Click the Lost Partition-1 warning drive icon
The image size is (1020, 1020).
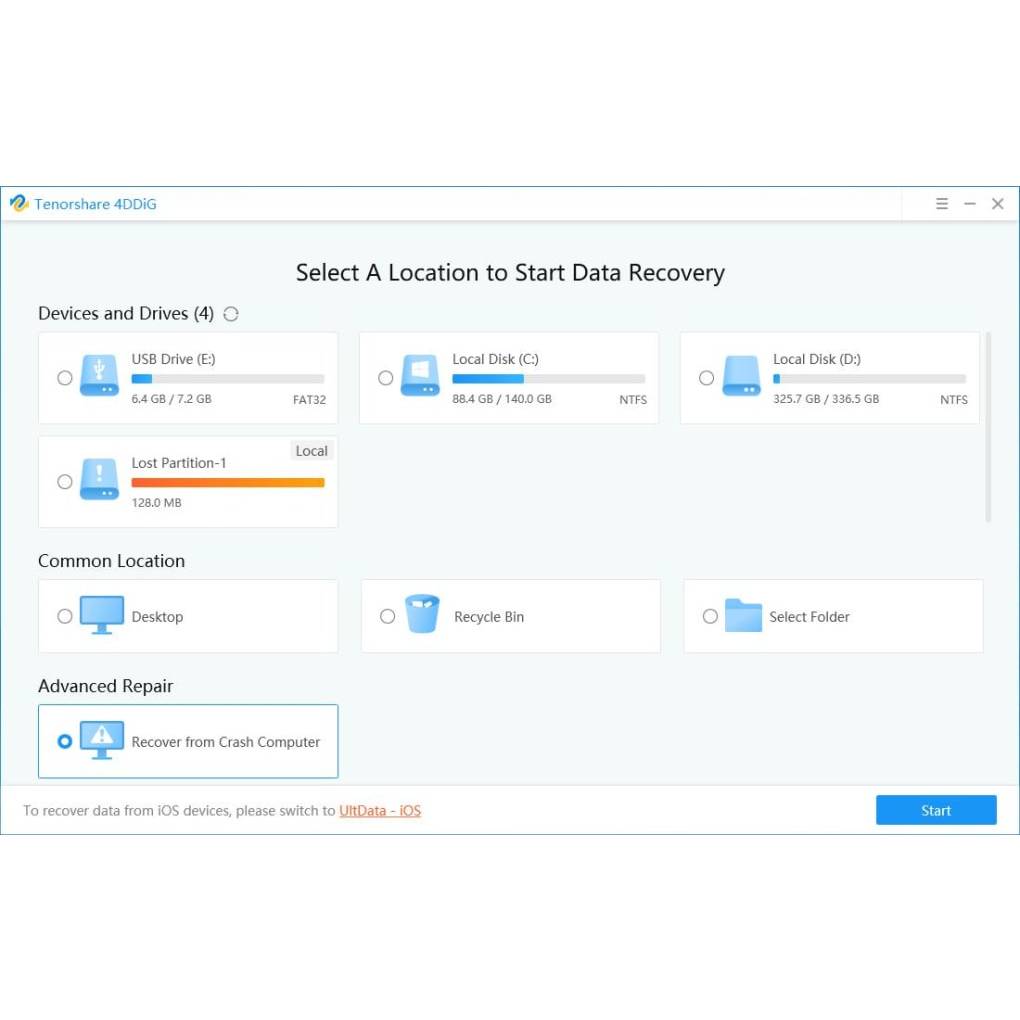tap(99, 479)
